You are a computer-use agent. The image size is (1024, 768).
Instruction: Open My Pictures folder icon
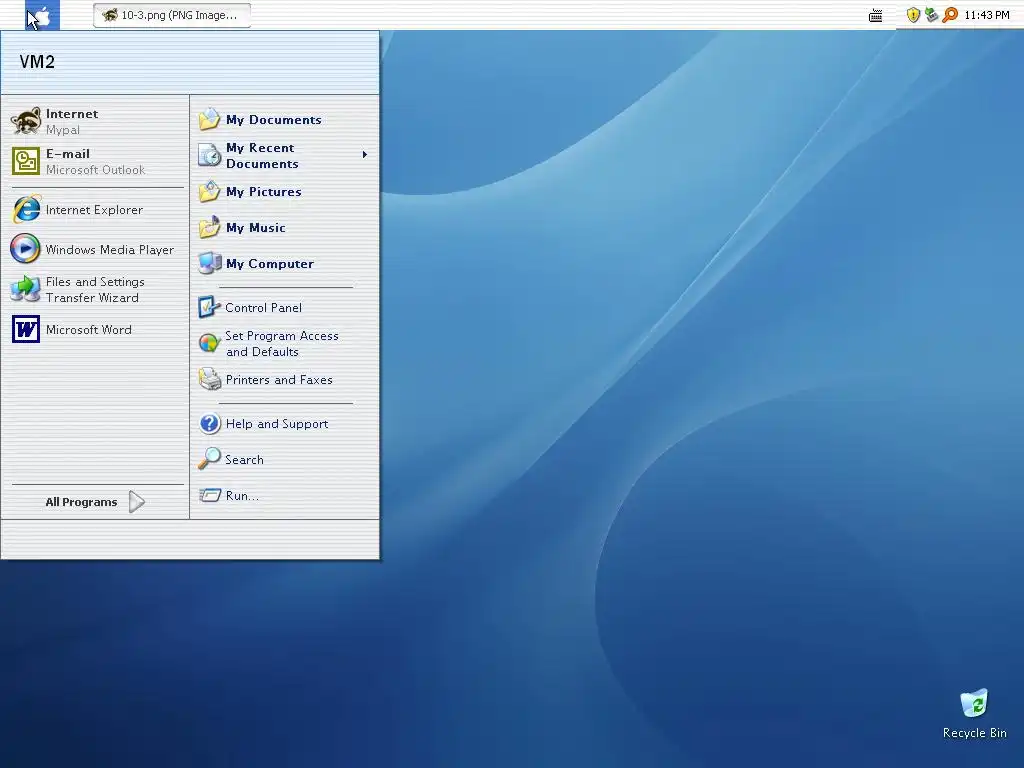210,191
